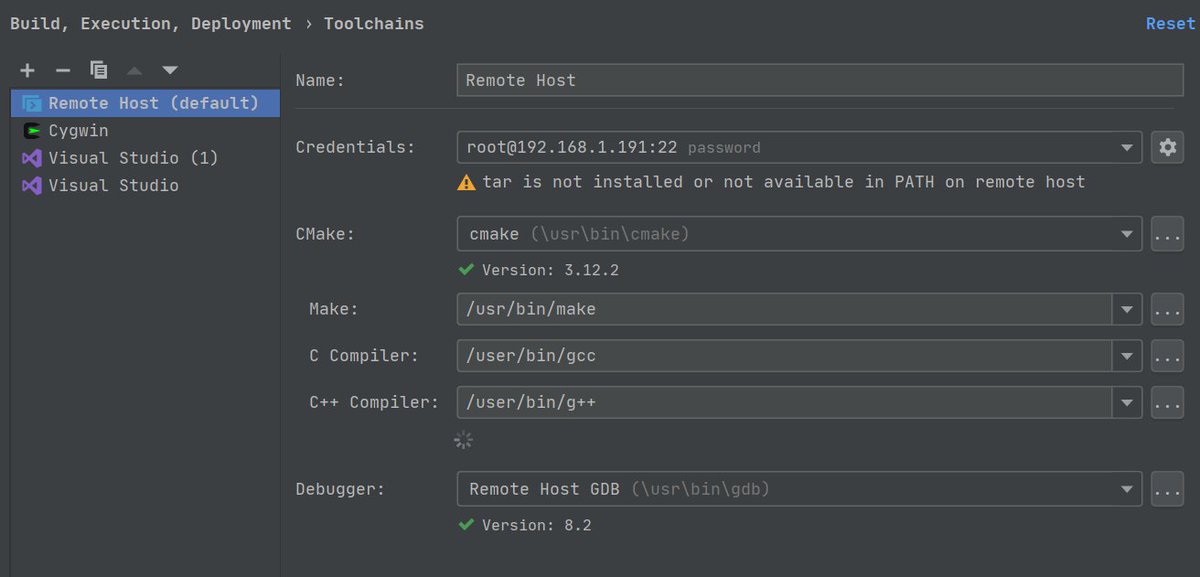The image size is (1200, 577).
Task: Click the Toolchains breadcrumb
Action: pyautogui.click(x=374, y=23)
